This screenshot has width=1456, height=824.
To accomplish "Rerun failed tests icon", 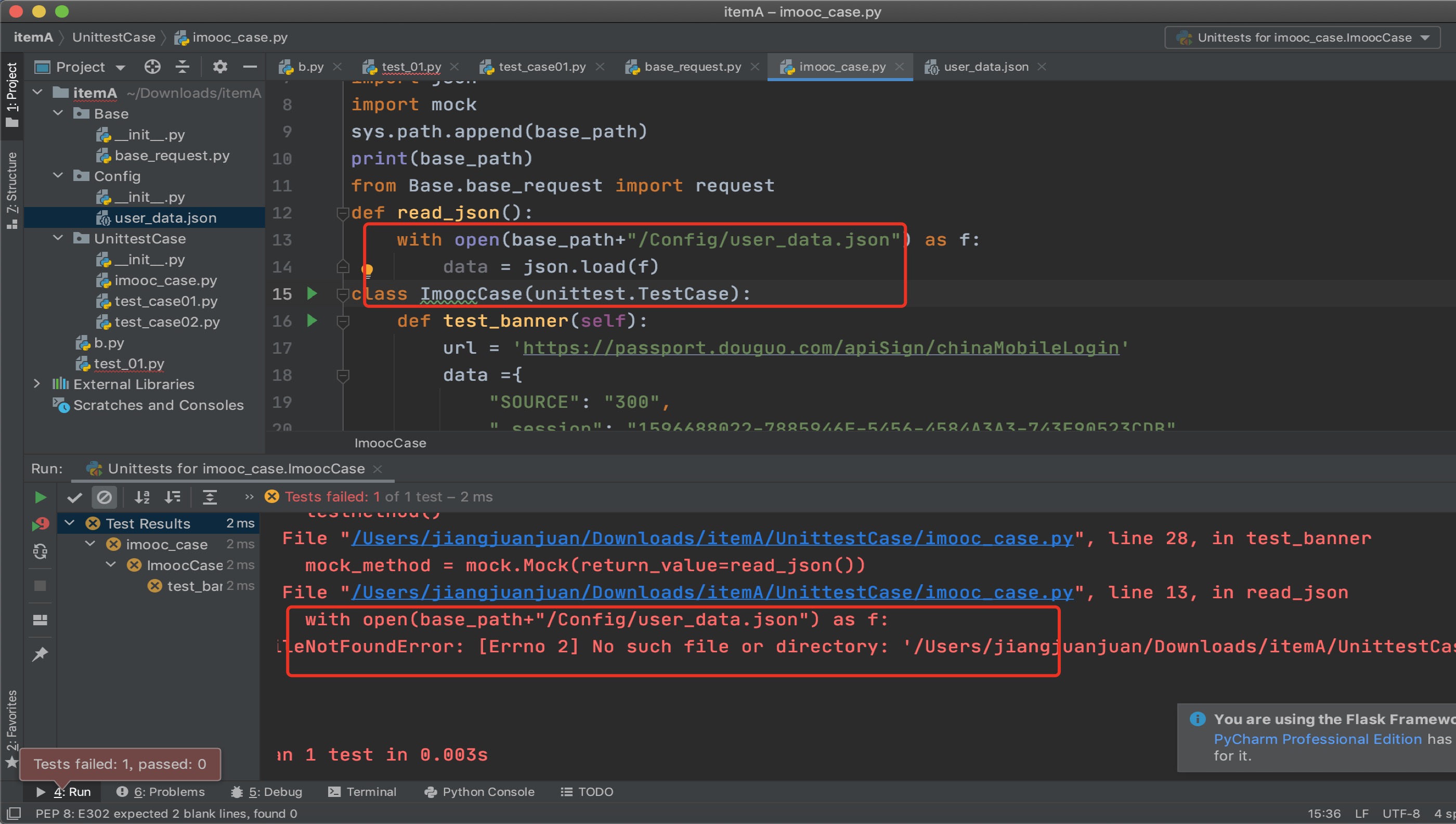I will [x=40, y=523].
